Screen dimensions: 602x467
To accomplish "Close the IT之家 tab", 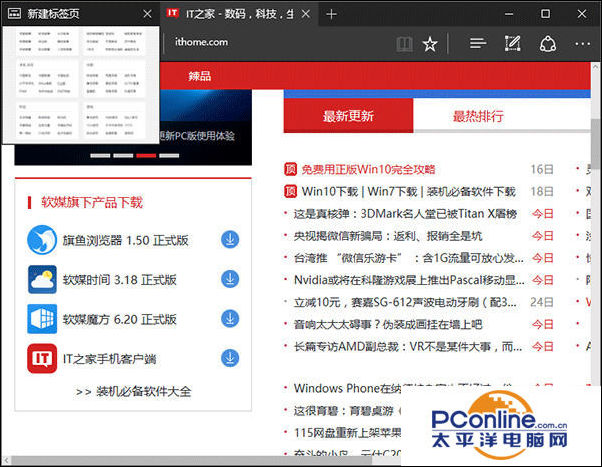I will coord(306,14).
